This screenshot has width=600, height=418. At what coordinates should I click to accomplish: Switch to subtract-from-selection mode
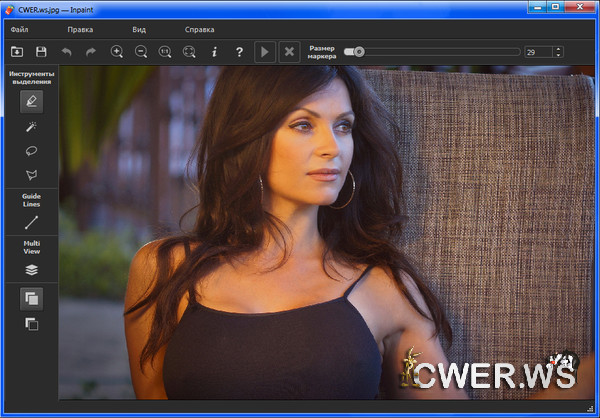(x=31, y=324)
